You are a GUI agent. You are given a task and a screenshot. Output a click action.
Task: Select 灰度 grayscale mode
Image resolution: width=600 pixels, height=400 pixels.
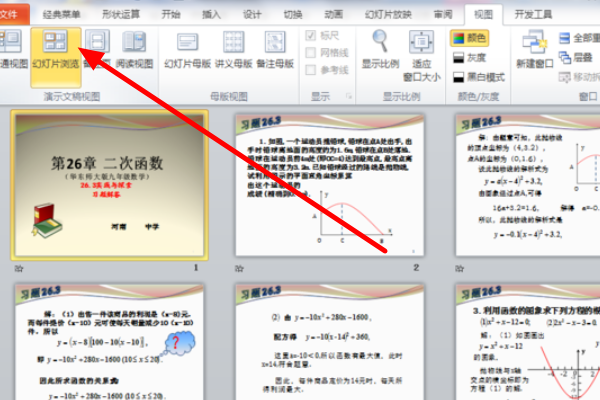(469, 58)
